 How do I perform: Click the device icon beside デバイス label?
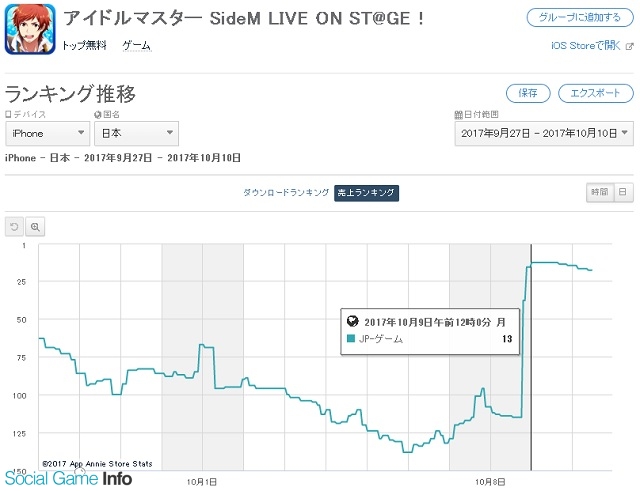[x=8, y=114]
